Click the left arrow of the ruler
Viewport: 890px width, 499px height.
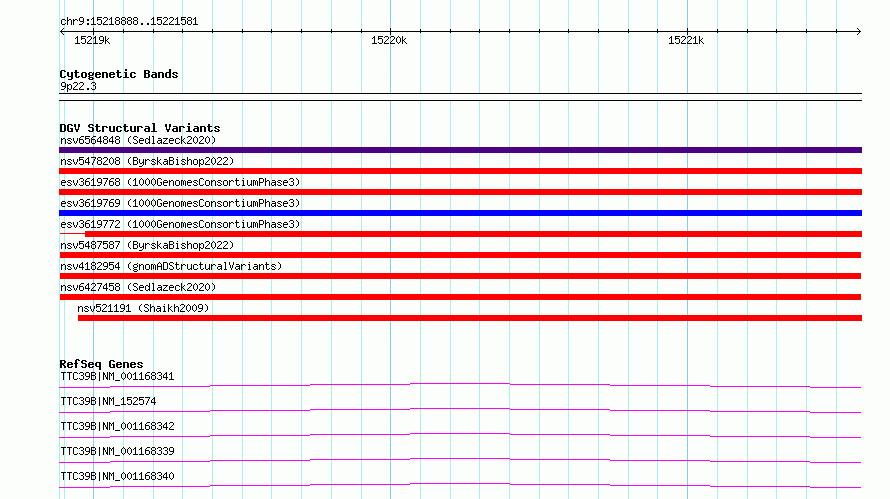(62, 32)
